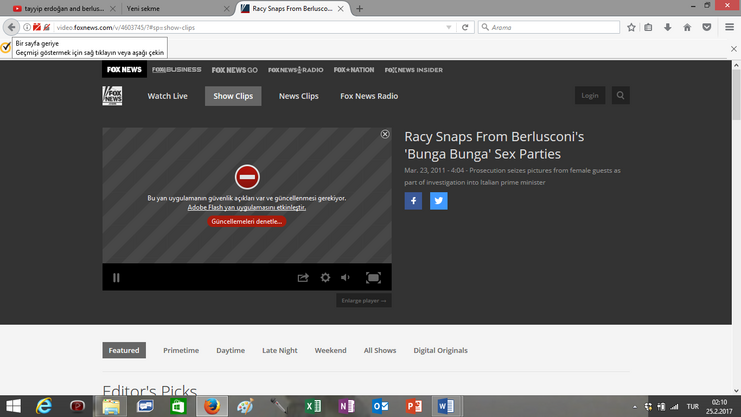Open Pocket icon in toolbar
This screenshot has height=417, width=741.
tap(707, 27)
